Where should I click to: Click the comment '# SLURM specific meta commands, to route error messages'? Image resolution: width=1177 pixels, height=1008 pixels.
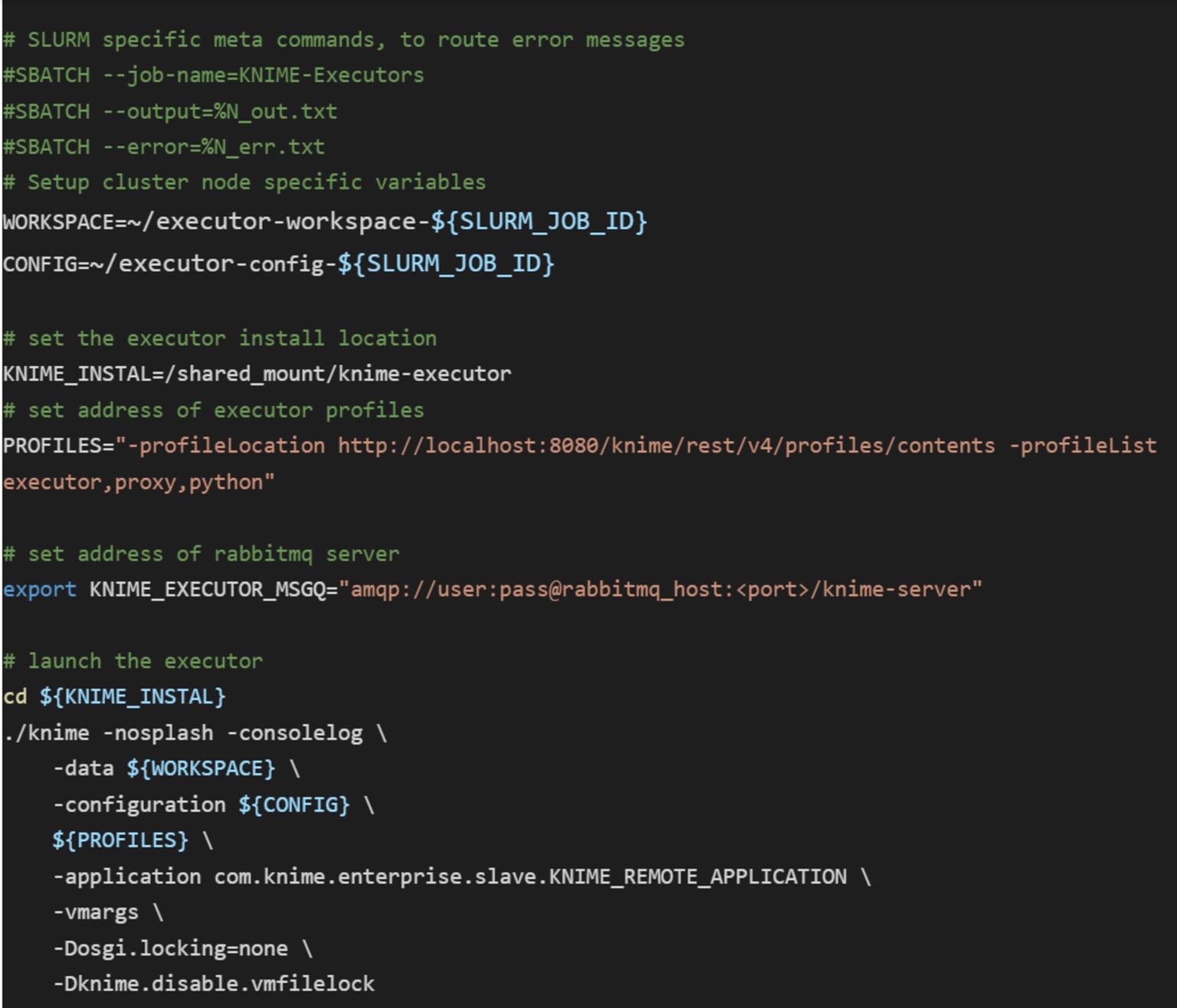point(343,40)
